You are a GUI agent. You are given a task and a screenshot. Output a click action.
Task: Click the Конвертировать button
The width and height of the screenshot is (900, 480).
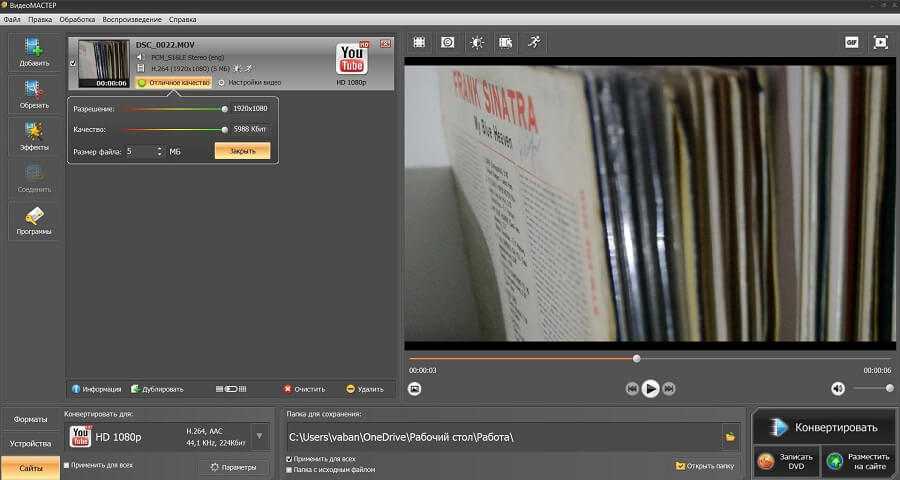tap(824, 427)
